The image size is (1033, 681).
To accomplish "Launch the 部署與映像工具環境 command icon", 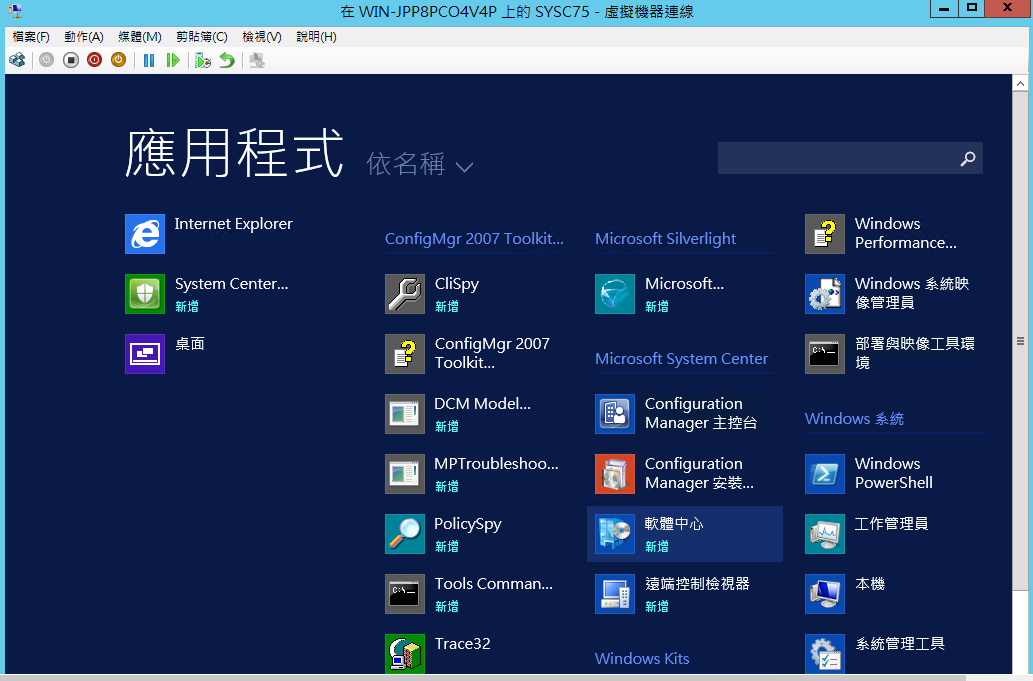I will (825, 354).
